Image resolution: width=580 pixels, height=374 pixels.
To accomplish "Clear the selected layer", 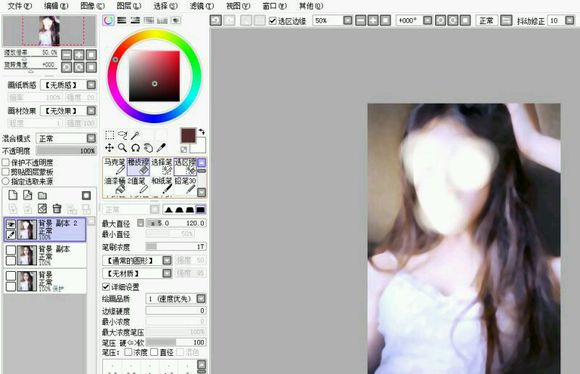I will (x=42, y=209).
